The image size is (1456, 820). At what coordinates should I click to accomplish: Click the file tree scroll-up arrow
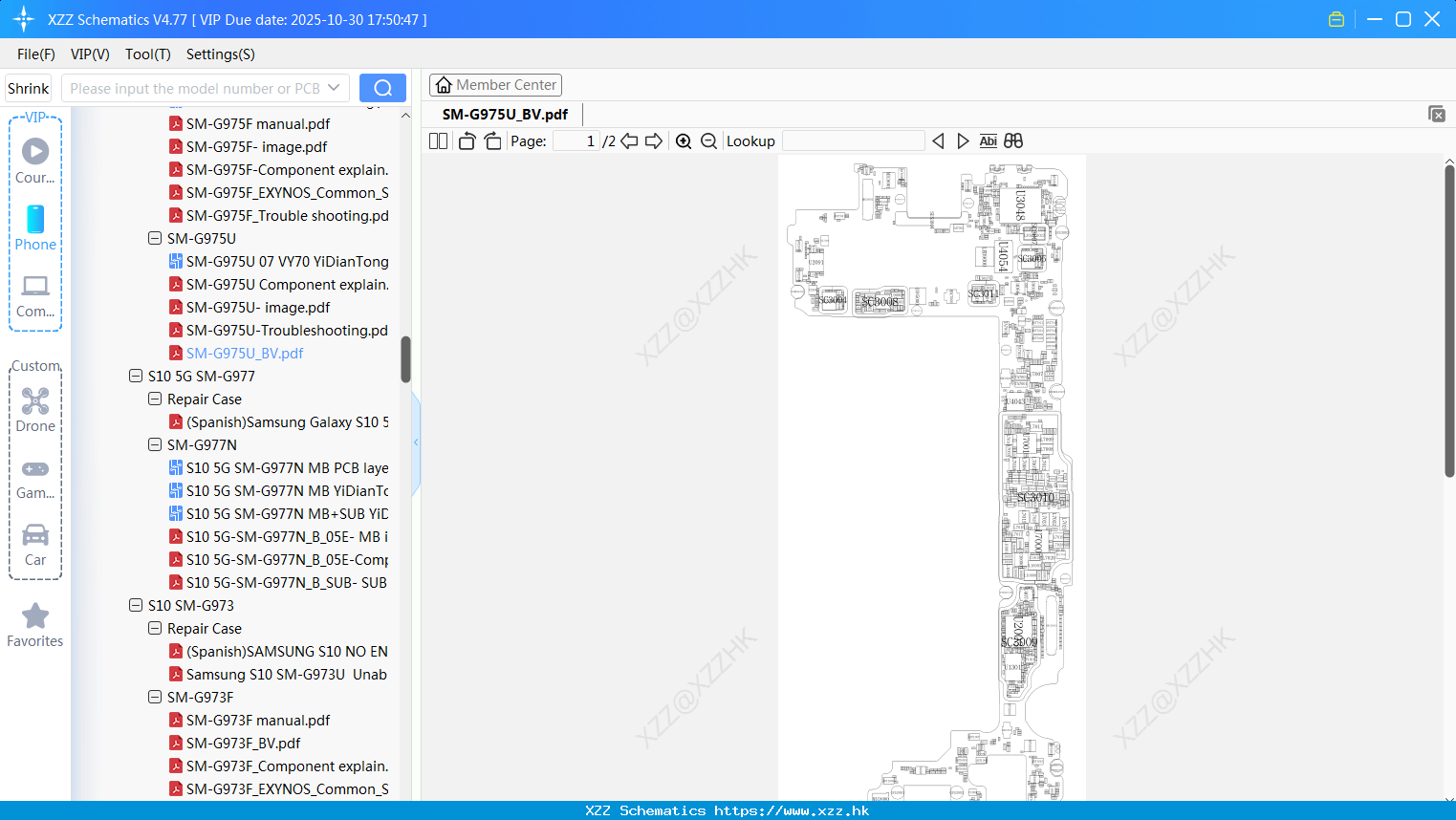pyautogui.click(x=405, y=115)
